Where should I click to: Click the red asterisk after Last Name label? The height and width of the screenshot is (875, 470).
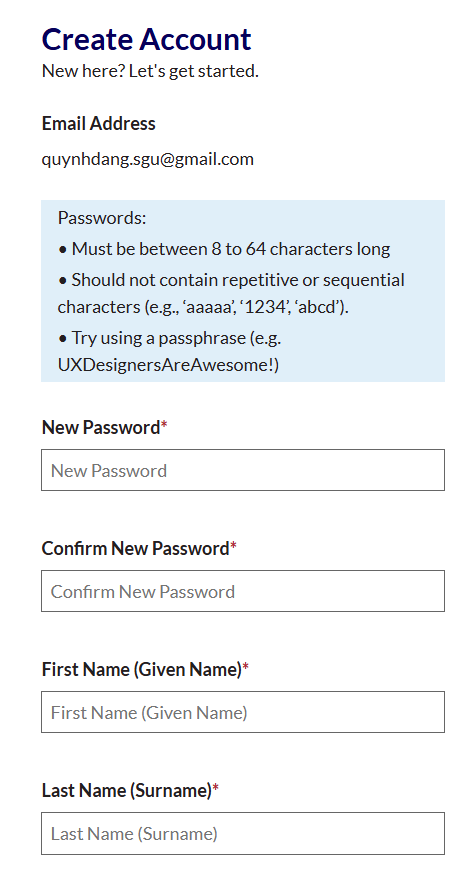[215, 789]
